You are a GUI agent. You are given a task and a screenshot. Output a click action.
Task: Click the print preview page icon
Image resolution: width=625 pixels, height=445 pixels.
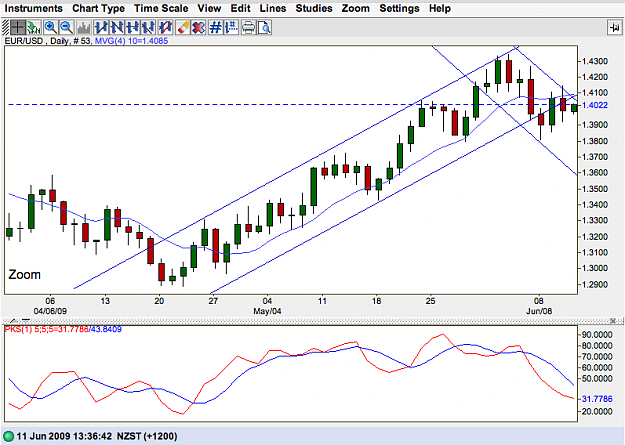tap(264, 28)
